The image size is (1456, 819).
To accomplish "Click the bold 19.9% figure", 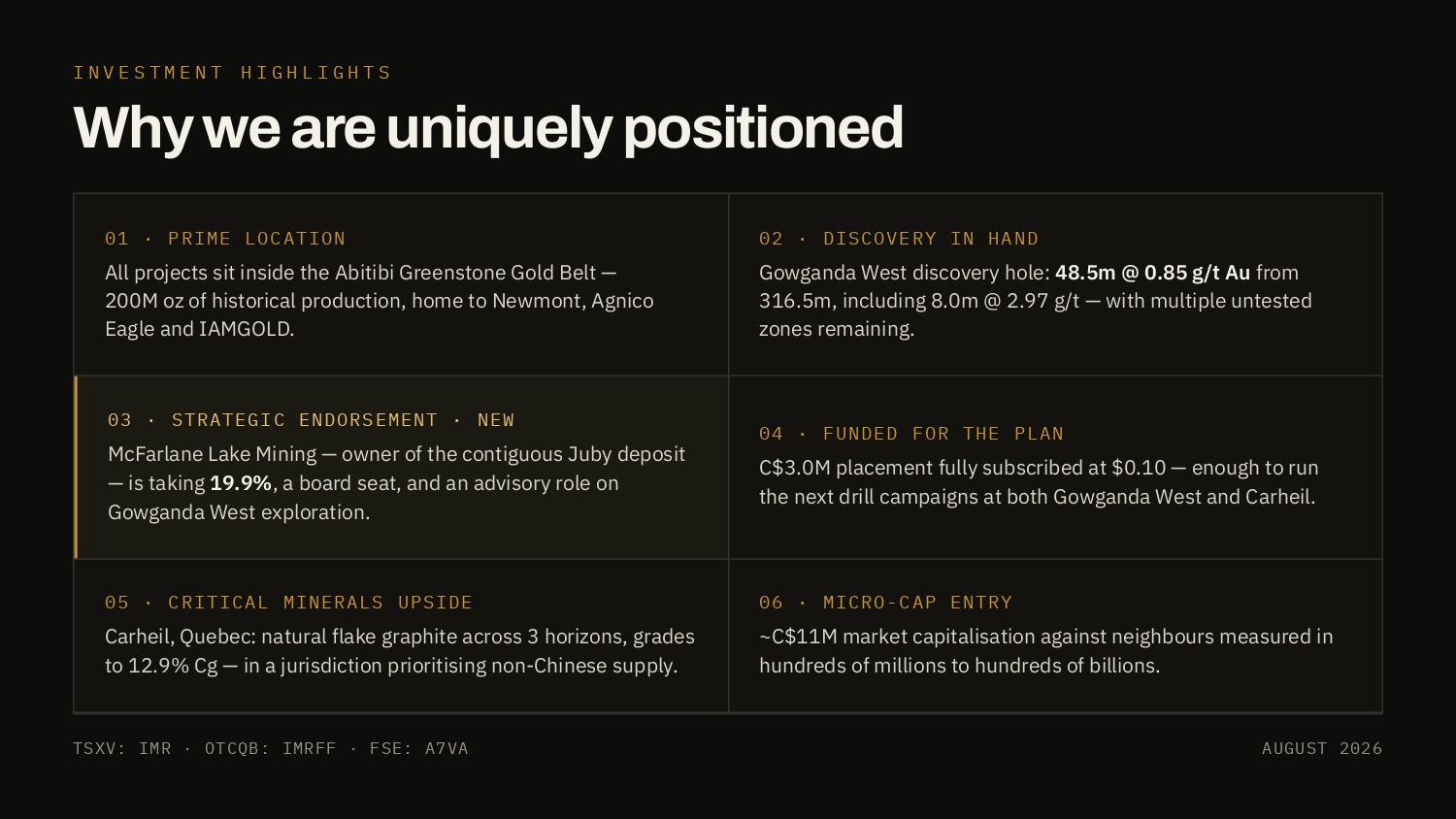I will coord(241,483).
